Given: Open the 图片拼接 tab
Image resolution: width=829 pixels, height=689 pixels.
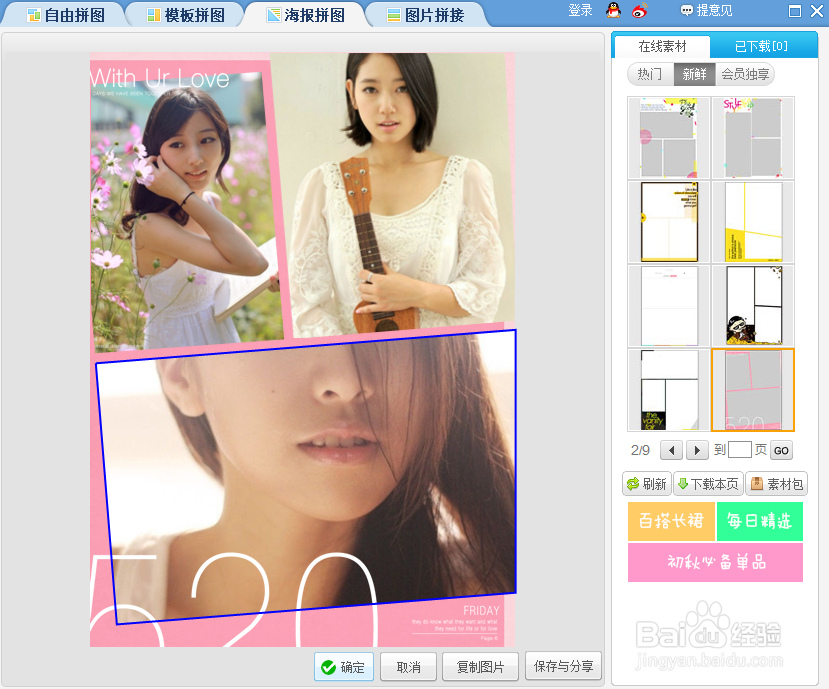Looking at the screenshot, I should pos(425,15).
